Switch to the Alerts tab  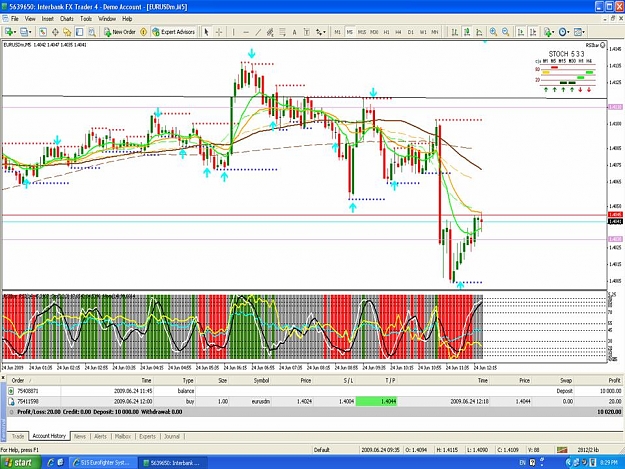click(x=100, y=436)
